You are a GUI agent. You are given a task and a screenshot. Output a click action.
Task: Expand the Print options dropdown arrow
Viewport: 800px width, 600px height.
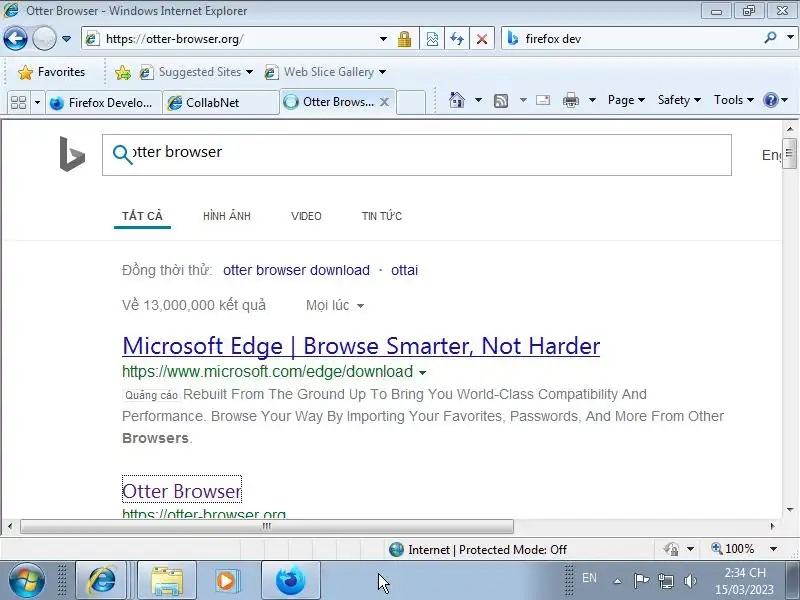[x=592, y=100]
